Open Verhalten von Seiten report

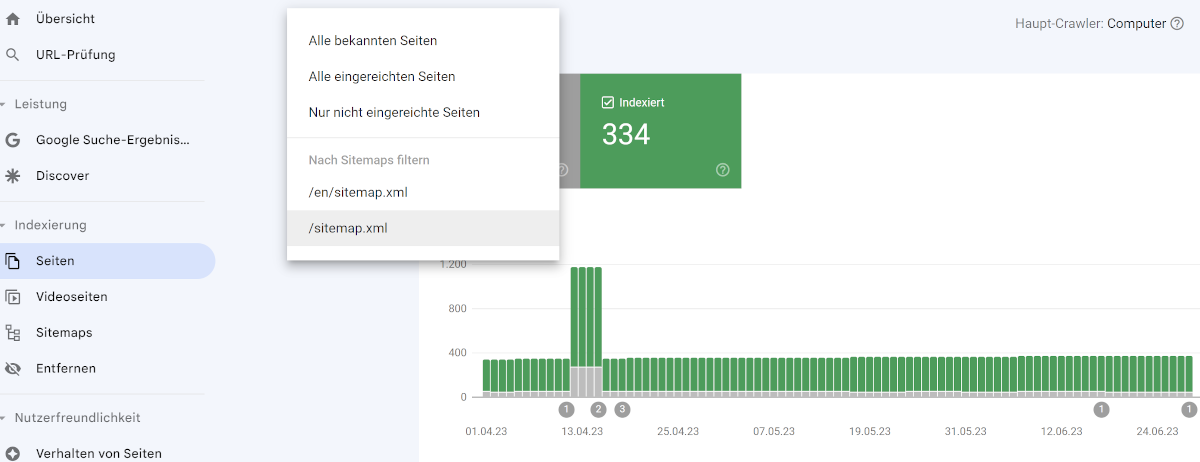point(98,453)
